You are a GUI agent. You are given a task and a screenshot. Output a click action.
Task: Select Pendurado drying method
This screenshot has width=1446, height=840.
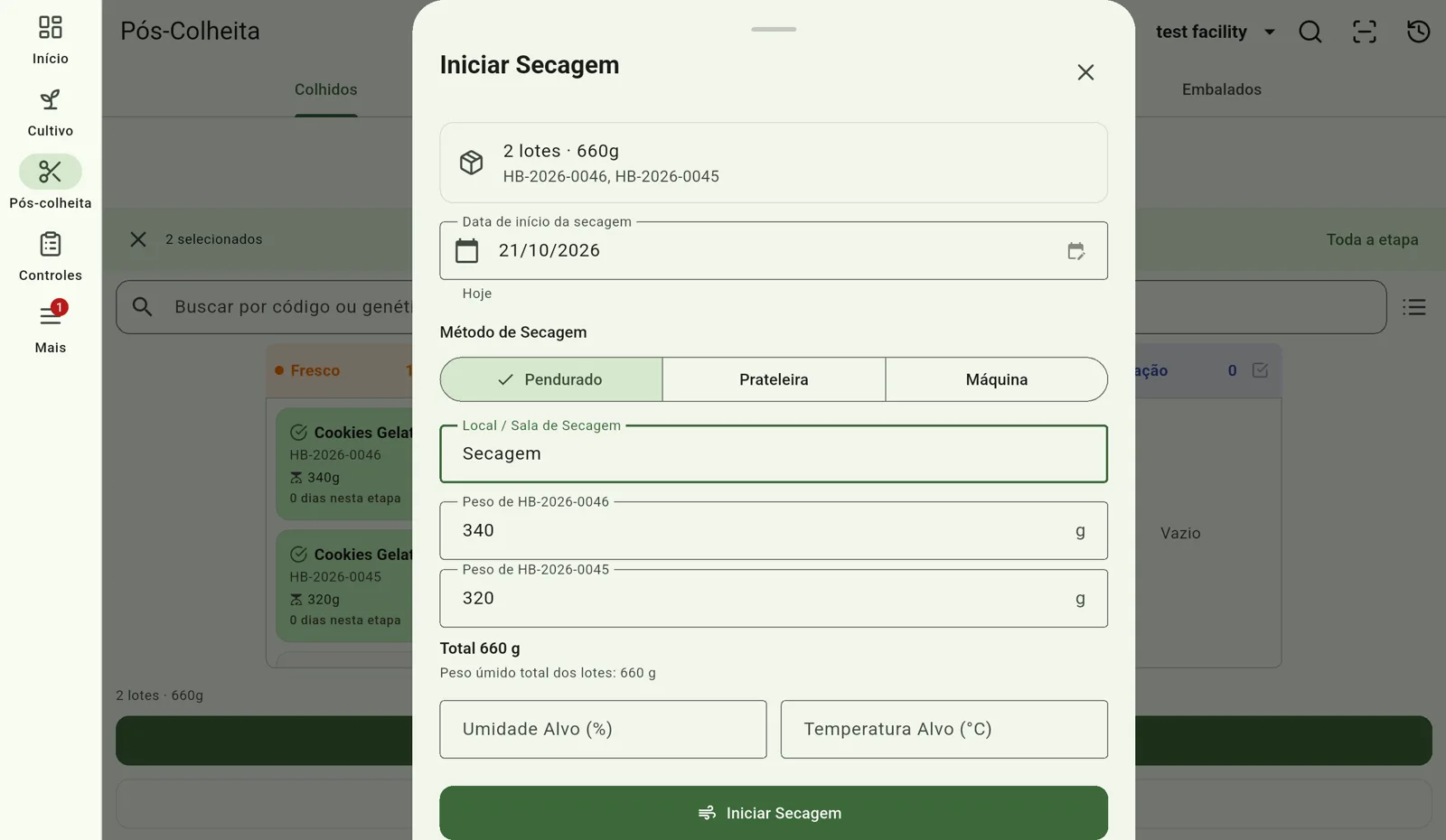pyautogui.click(x=551, y=379)
